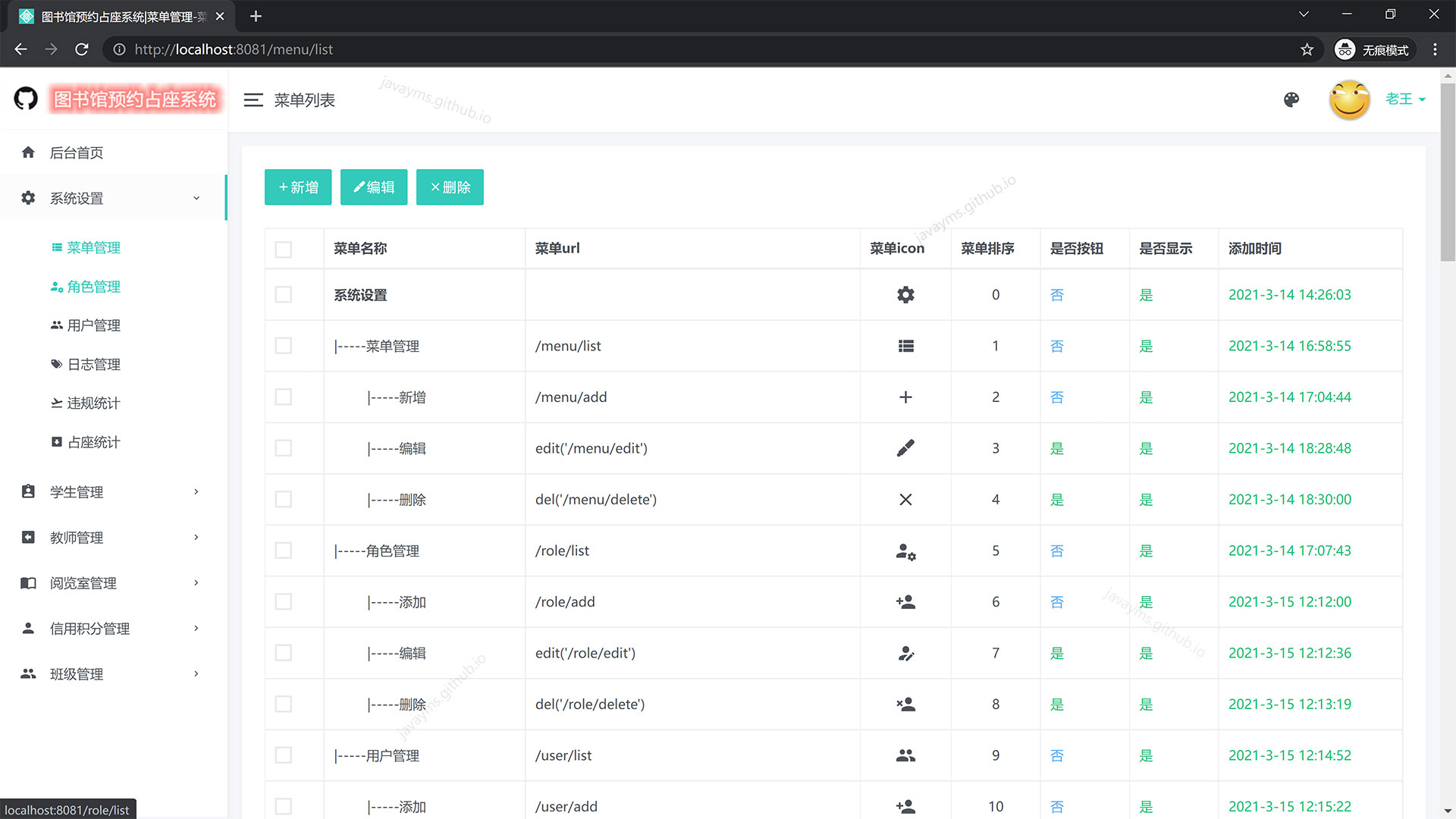The width and height of the screenshot is (1456, 819).
Task: Click the 新增 button
Action: [x=298, y=187]
